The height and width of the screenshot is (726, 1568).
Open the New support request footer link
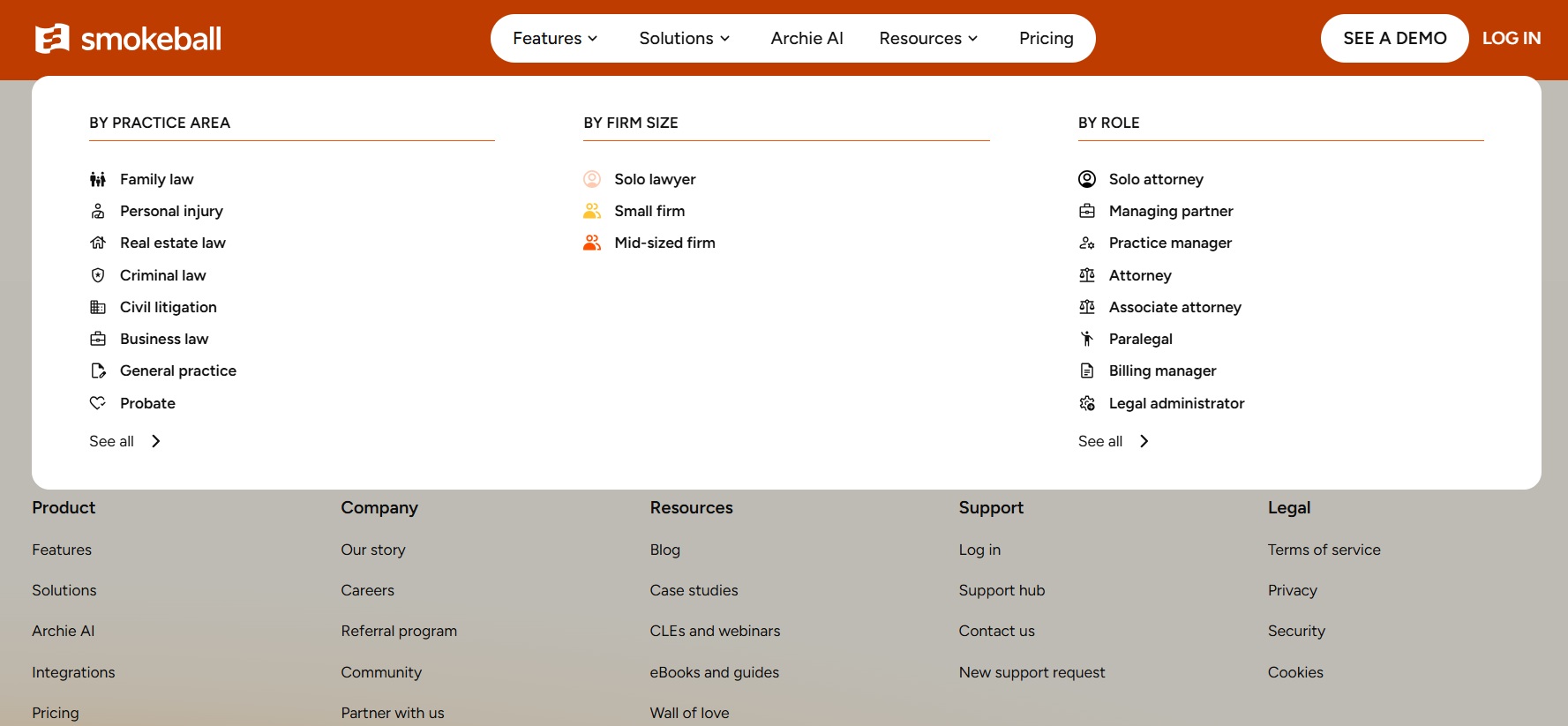[x=1032, y=672]
